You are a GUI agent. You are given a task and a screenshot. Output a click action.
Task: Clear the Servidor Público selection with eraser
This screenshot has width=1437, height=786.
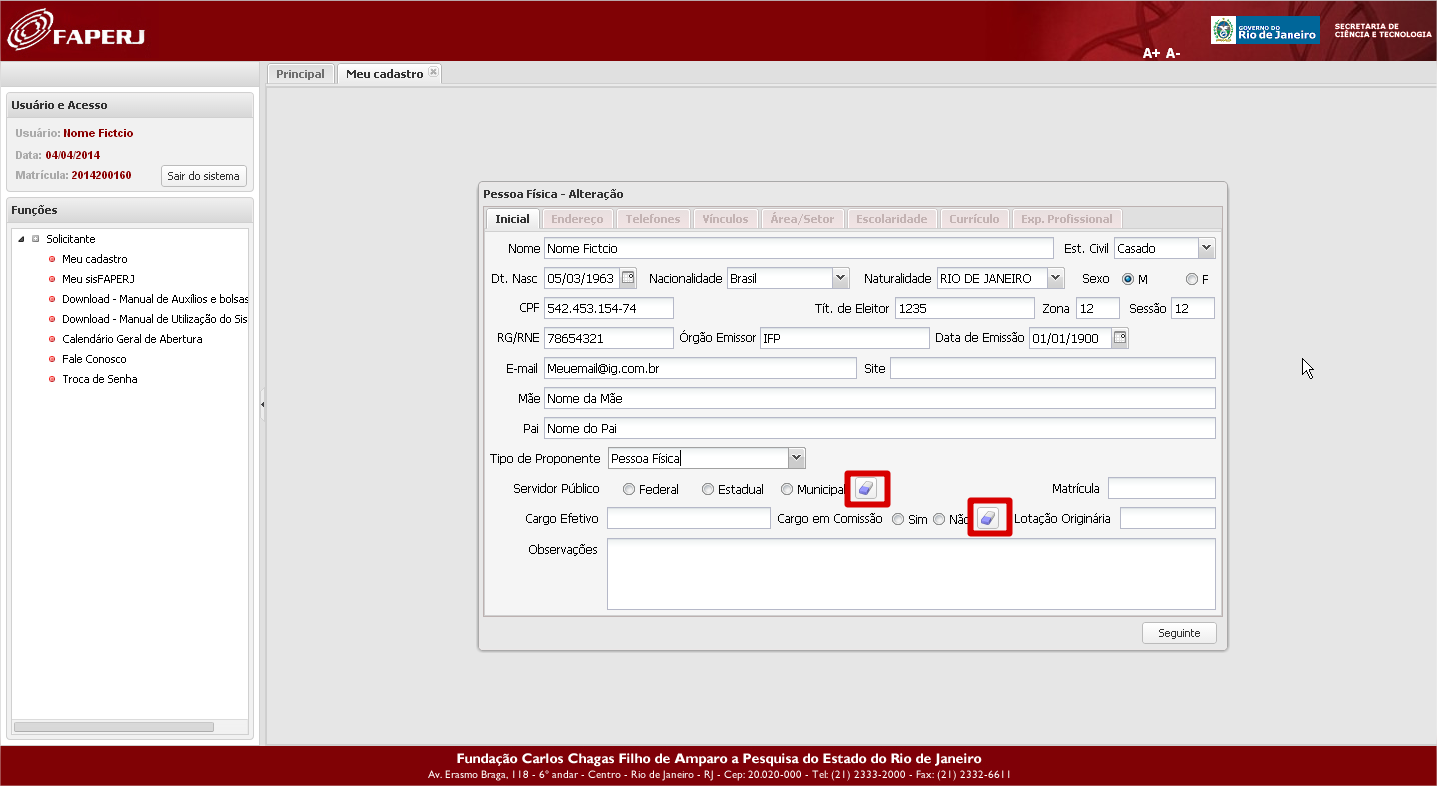[x=867, y=489]
